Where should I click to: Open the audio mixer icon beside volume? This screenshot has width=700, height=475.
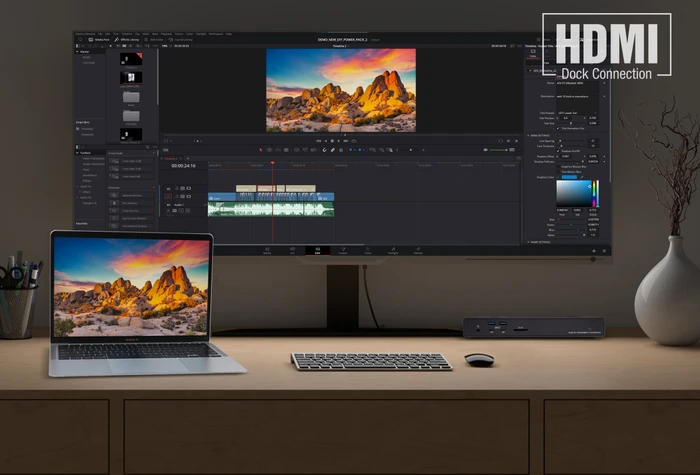(x=512, y=150)
